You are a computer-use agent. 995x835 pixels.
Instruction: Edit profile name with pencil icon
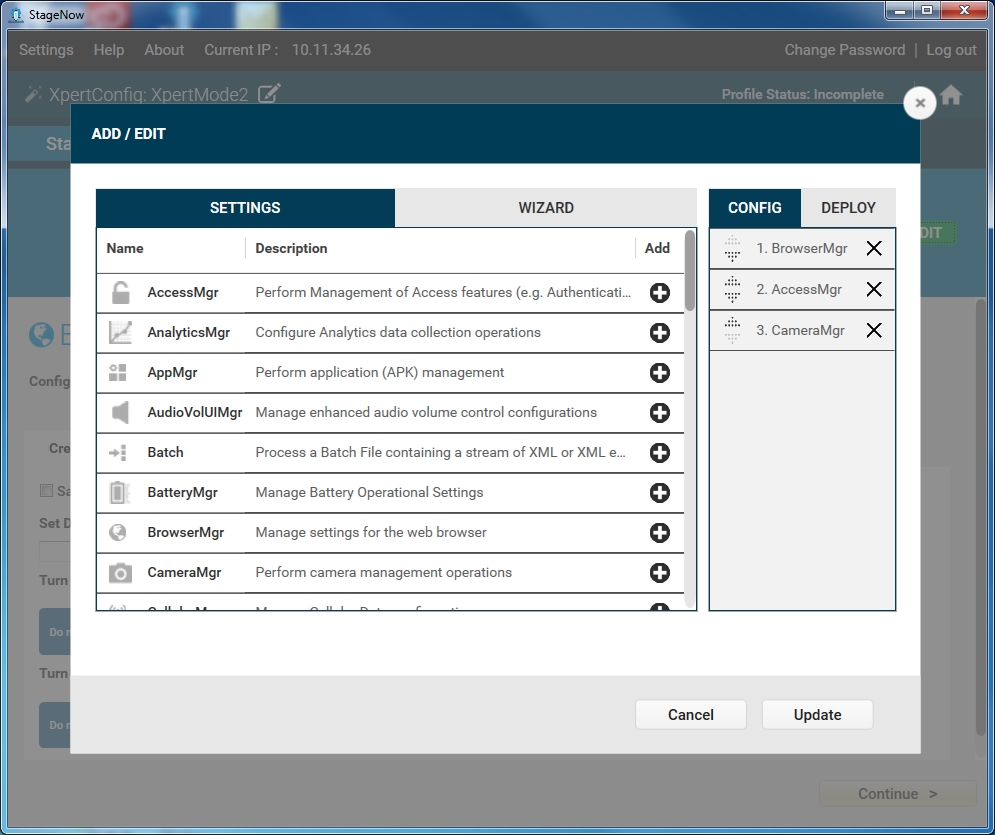pyautogui.click(x=269, y=94)
